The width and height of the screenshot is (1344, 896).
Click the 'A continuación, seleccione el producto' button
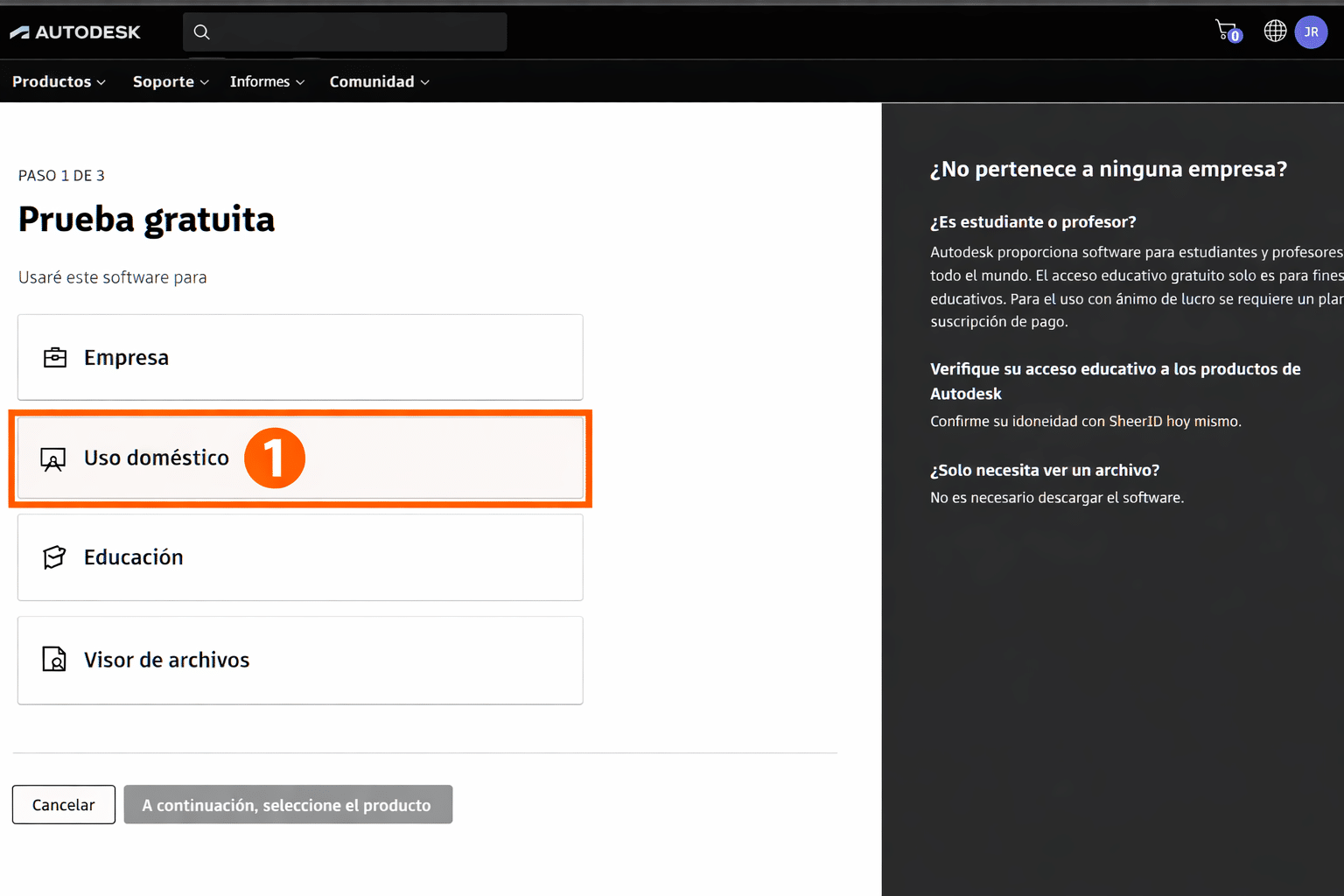tap(288, 804)
